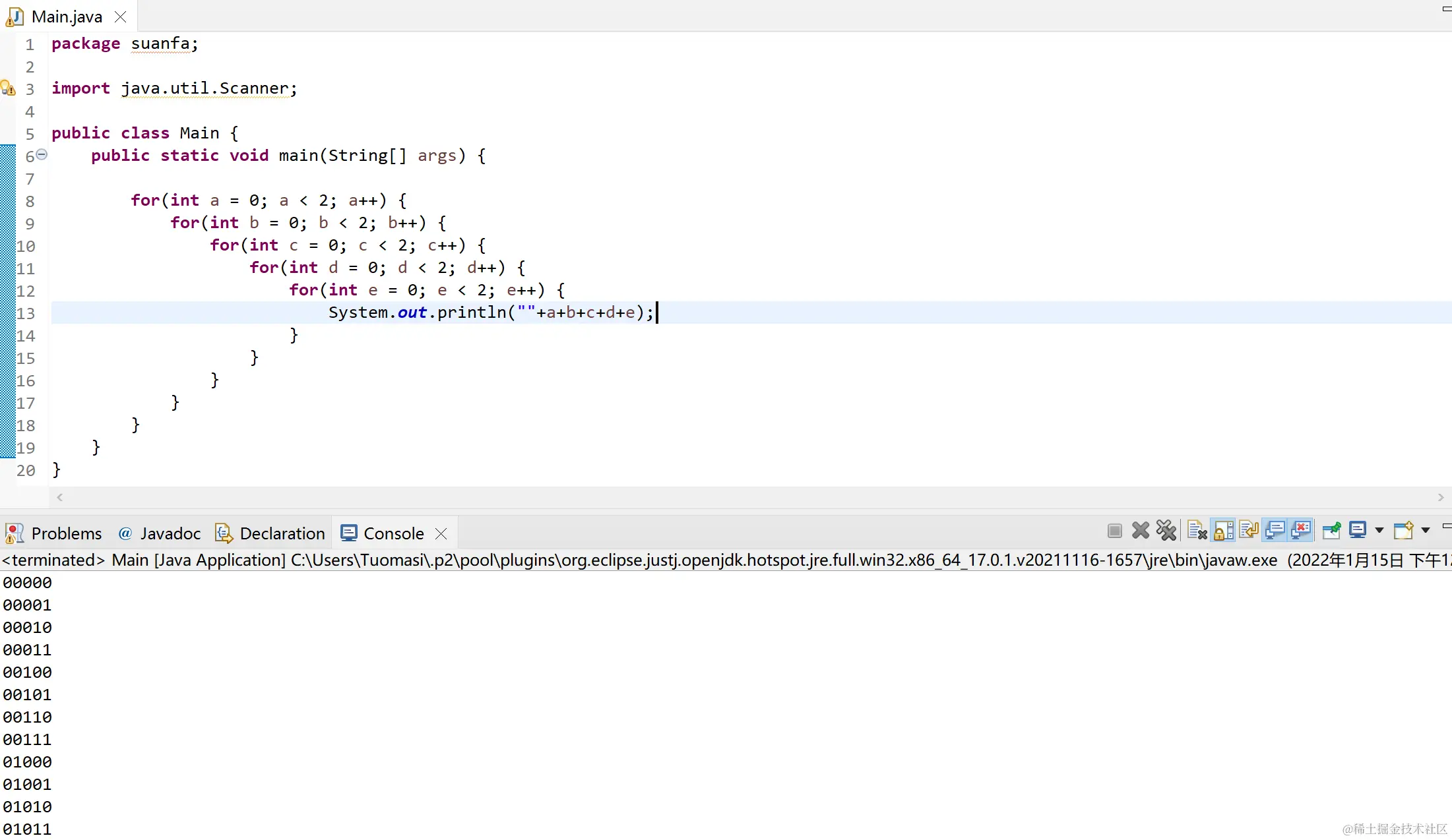Screen dimensions: 1452x840
Task: Toggle Word Wrap in console toolbar
Action: click(1249, 531)
